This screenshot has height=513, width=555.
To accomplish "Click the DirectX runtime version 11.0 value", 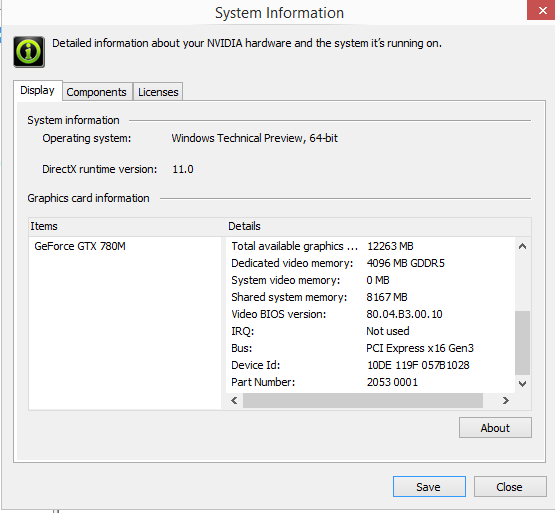I will pos(183,169).
